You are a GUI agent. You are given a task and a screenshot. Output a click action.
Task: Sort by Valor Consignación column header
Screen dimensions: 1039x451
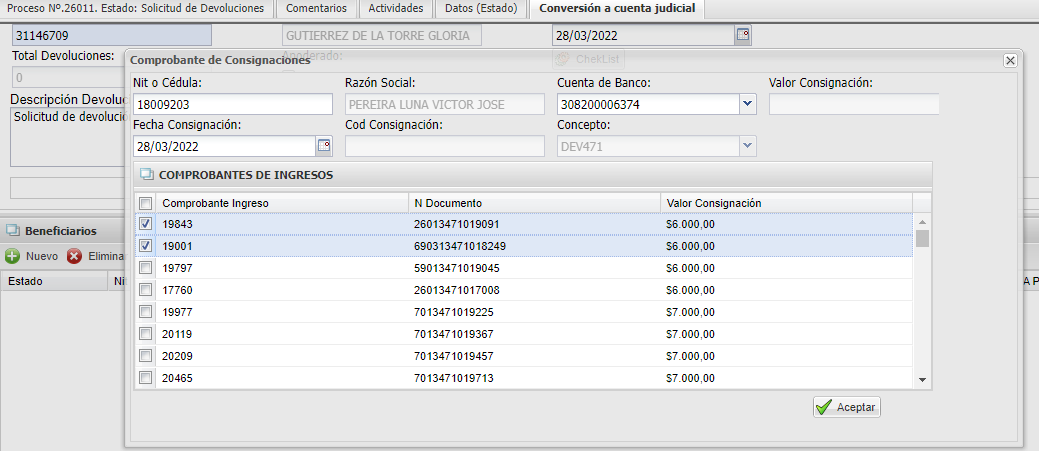coord(713,203)
